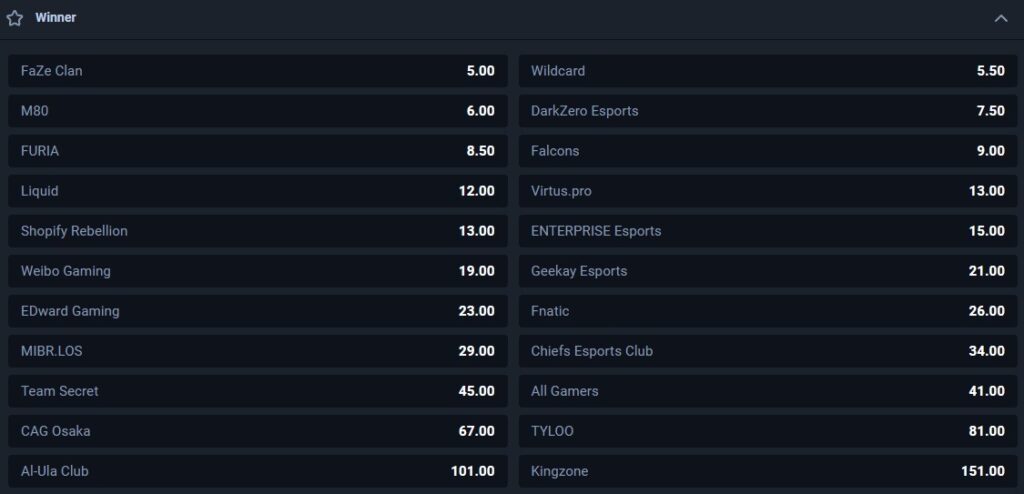Select FaZe Clan at odds 5.00
Image resolution: width=1024 pixels, height=494 pixels.
click(x=257, y=71)
